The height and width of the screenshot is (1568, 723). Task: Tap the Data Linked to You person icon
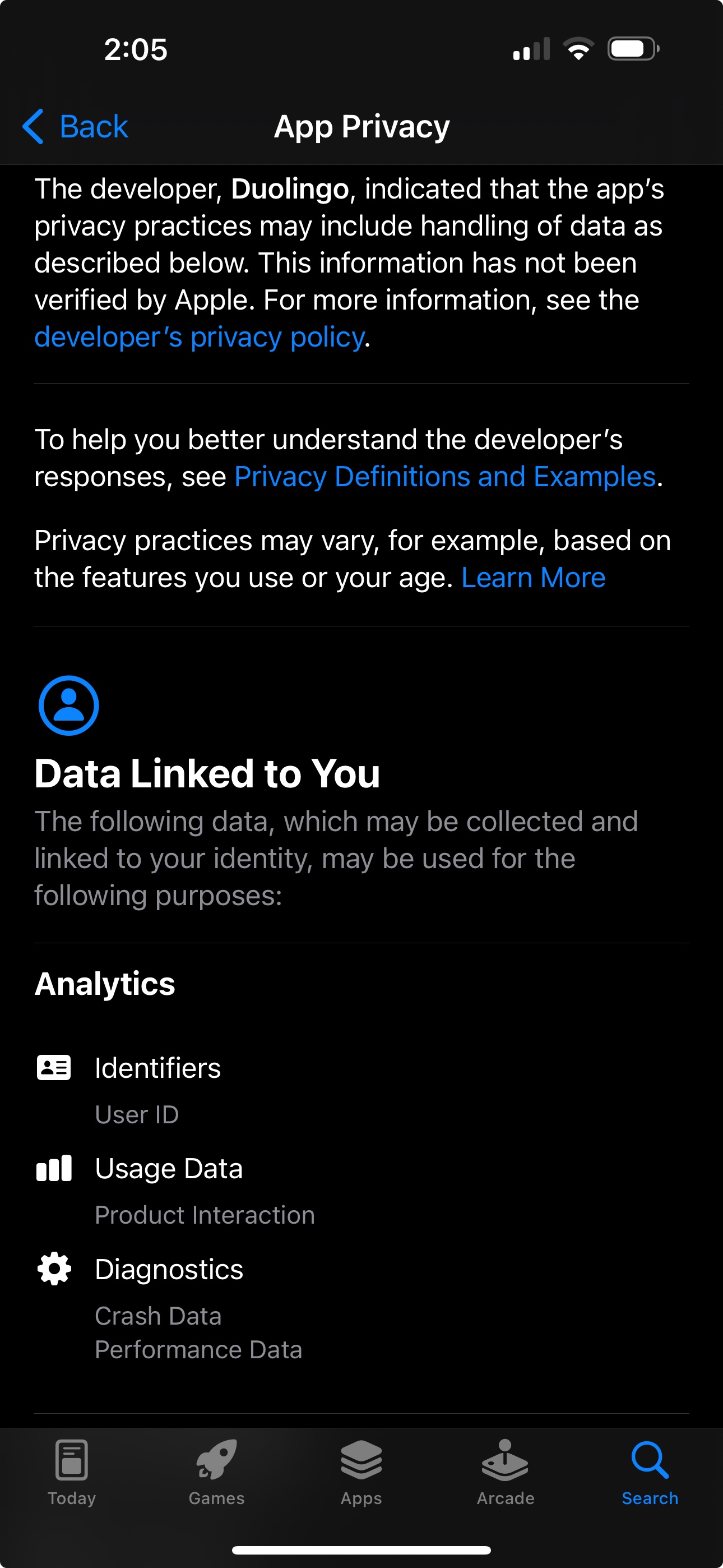(x=69, y=705)
